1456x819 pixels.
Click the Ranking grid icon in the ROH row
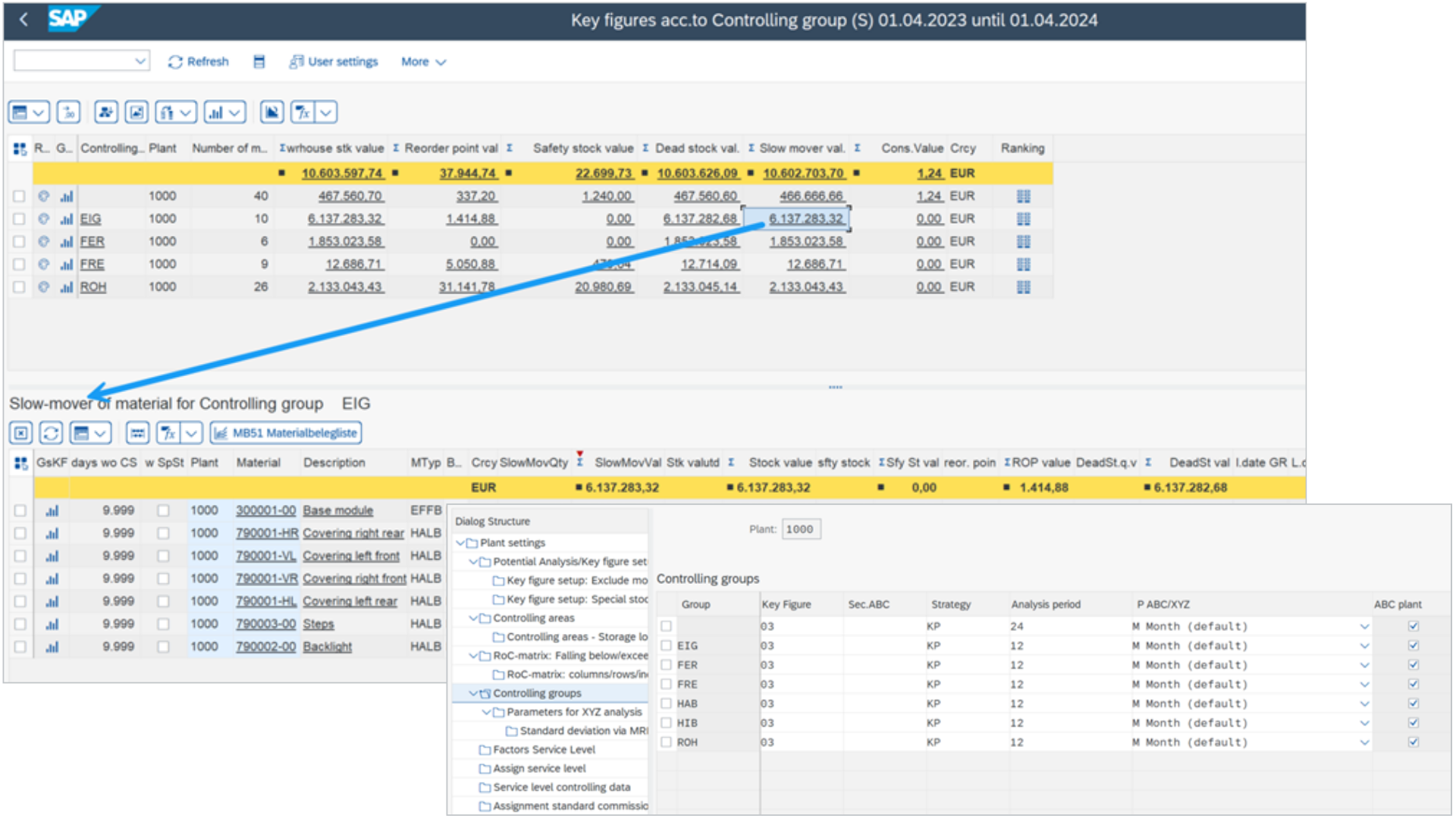pos(1025,287)
